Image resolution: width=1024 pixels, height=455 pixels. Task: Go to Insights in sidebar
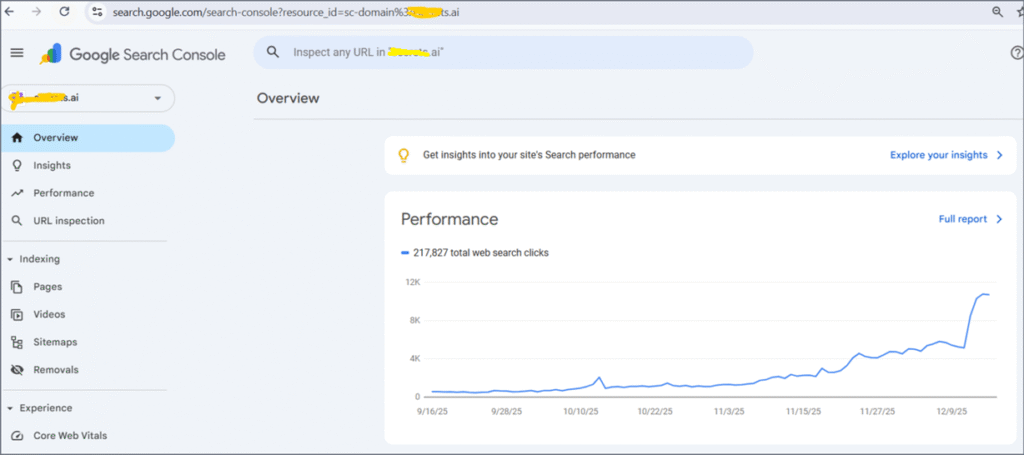(52, 165)
